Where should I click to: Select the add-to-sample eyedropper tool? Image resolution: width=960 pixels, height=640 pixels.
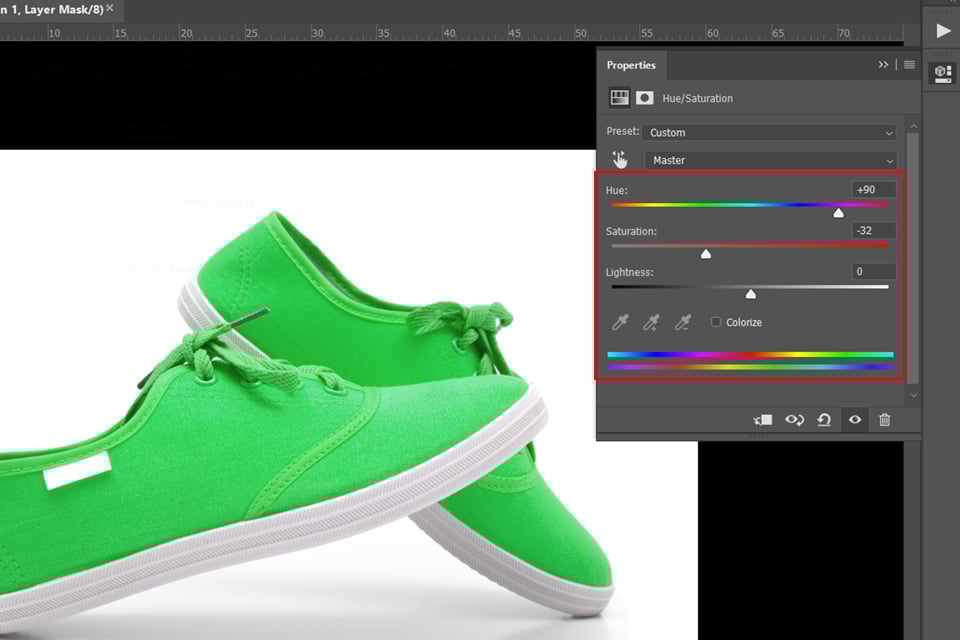[x=652, y=322]
